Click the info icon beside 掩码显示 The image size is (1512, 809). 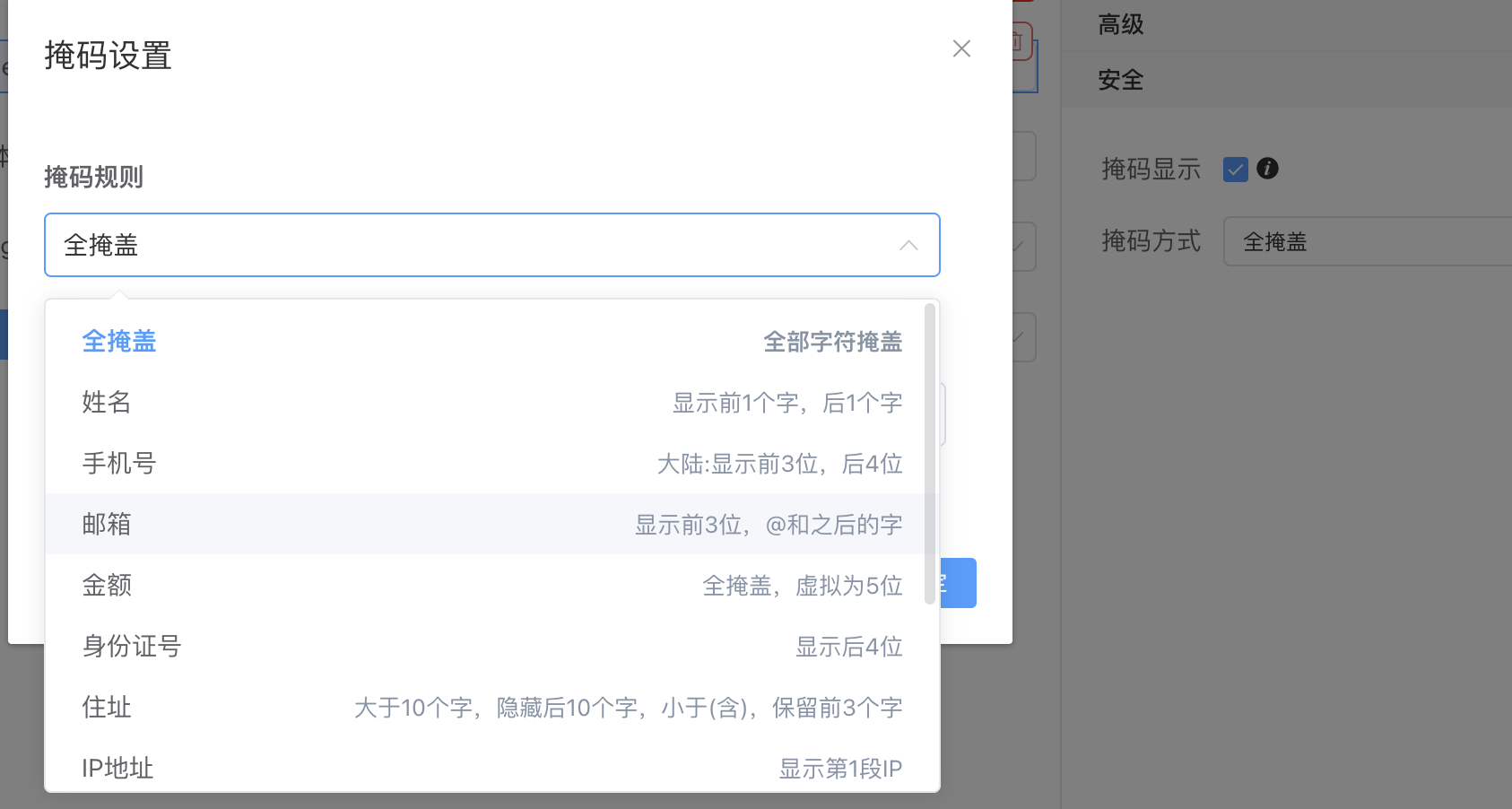[1267, 169]
